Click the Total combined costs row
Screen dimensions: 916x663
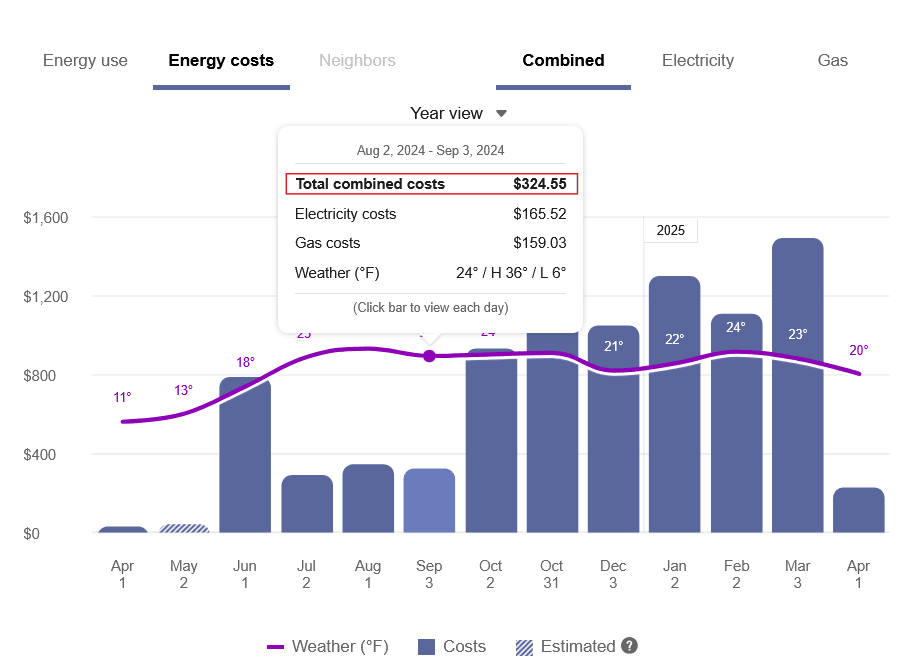coord(431,184)
